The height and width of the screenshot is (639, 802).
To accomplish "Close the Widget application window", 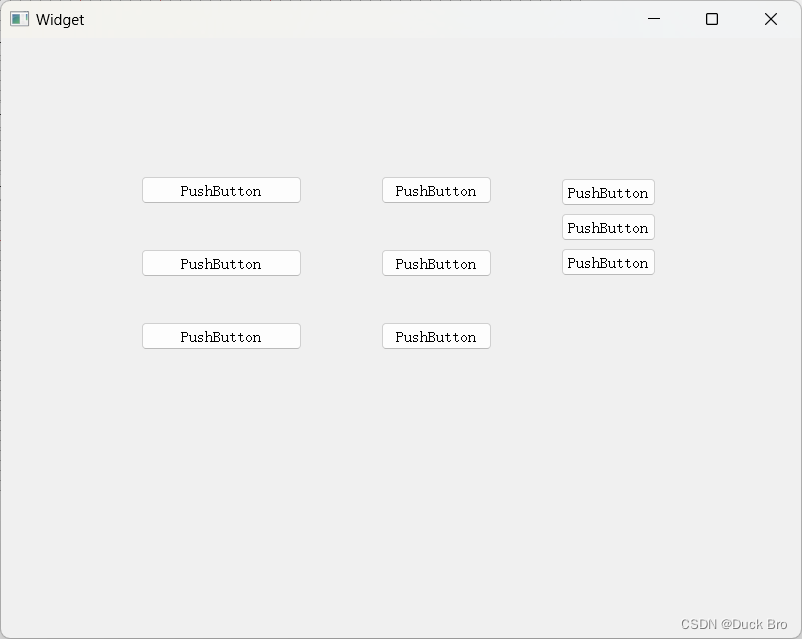I will click(x=770, y=19).
